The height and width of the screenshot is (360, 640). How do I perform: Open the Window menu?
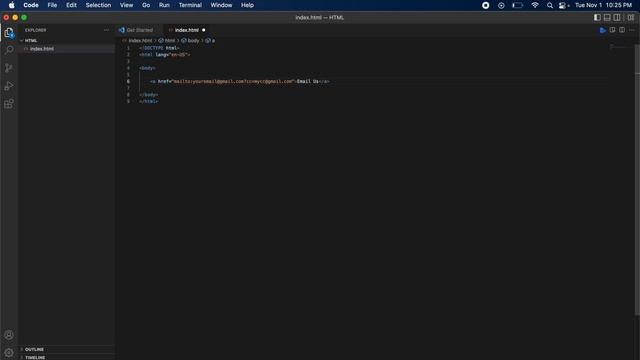pos(221,5)
